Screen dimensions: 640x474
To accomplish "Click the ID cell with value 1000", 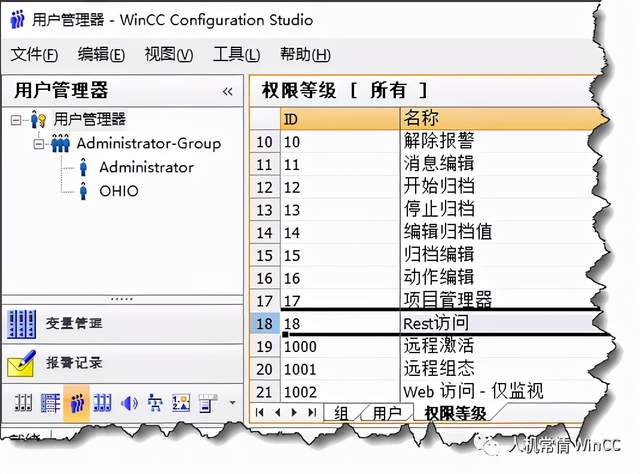I will point(340,347).
